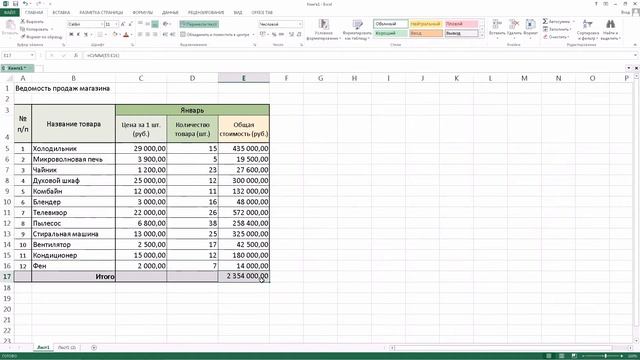
Task: Open Format as Table menu
Action: [x=357, y=29]
